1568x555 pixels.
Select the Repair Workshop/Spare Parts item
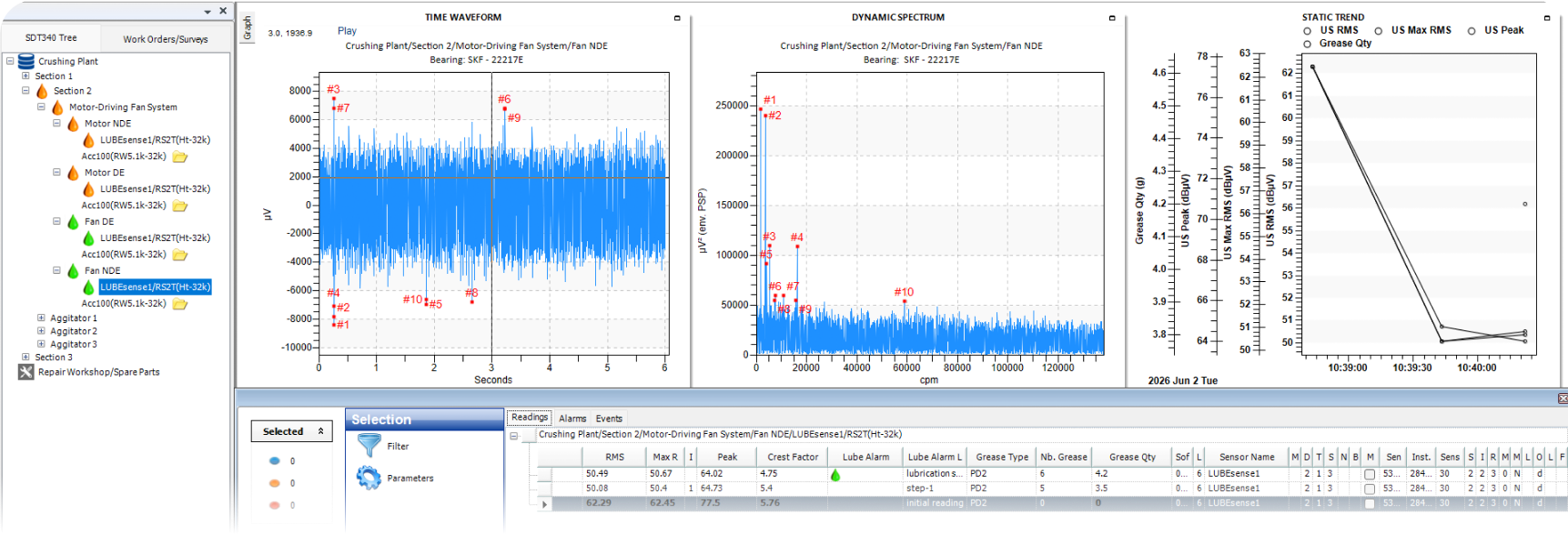click(x=99, y=372)
